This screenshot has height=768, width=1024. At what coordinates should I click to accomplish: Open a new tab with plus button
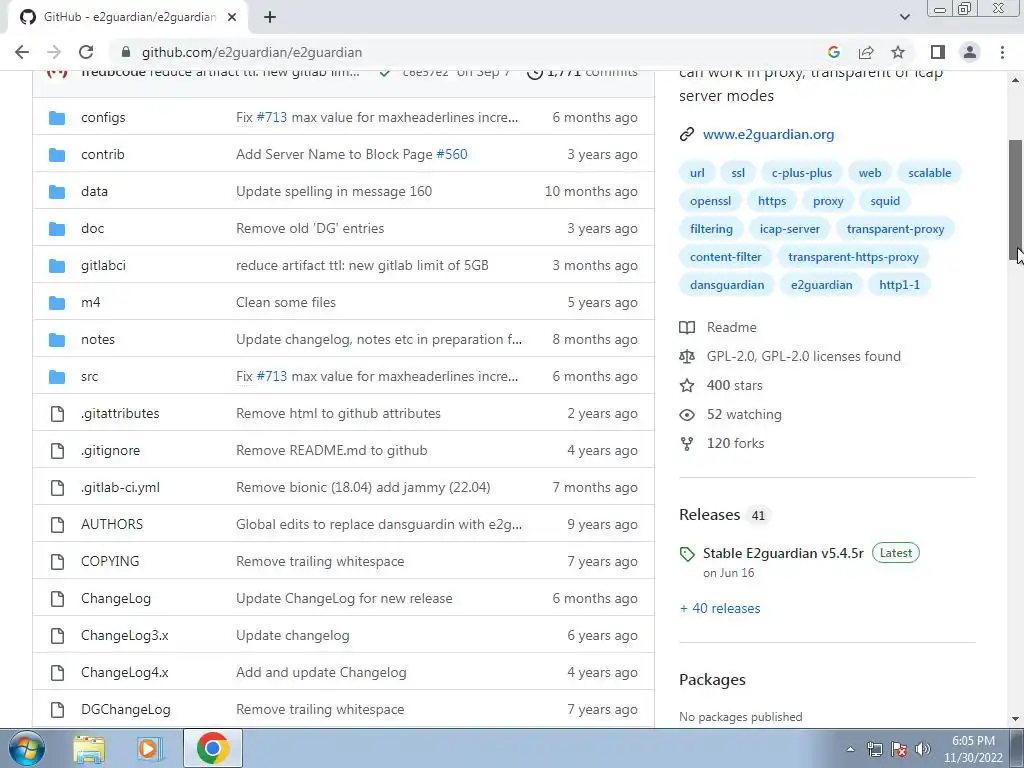coord(270,17)
